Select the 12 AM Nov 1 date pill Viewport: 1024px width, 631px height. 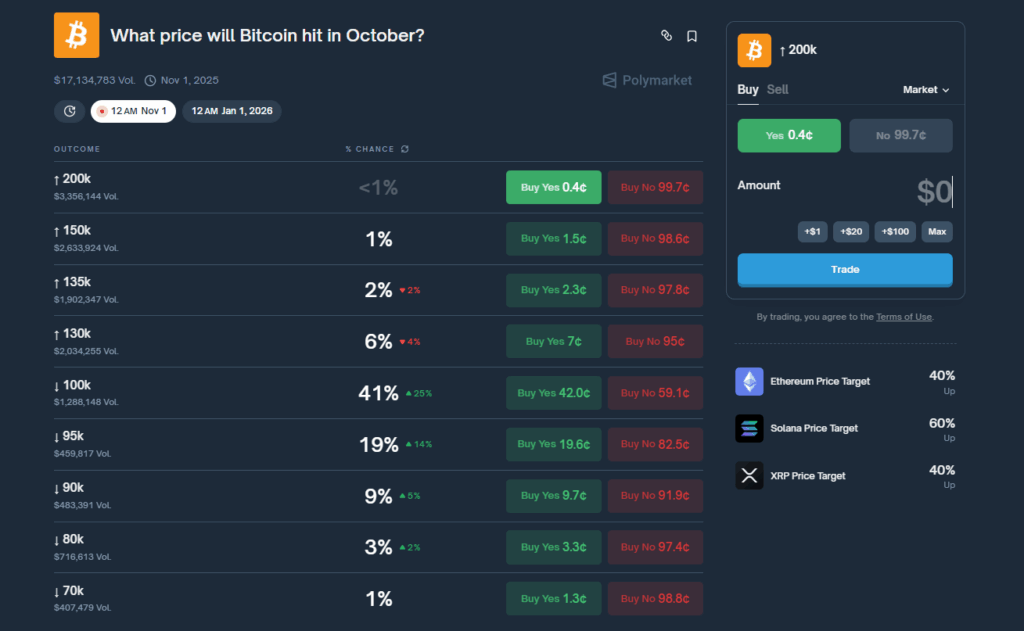coord(133,111)
